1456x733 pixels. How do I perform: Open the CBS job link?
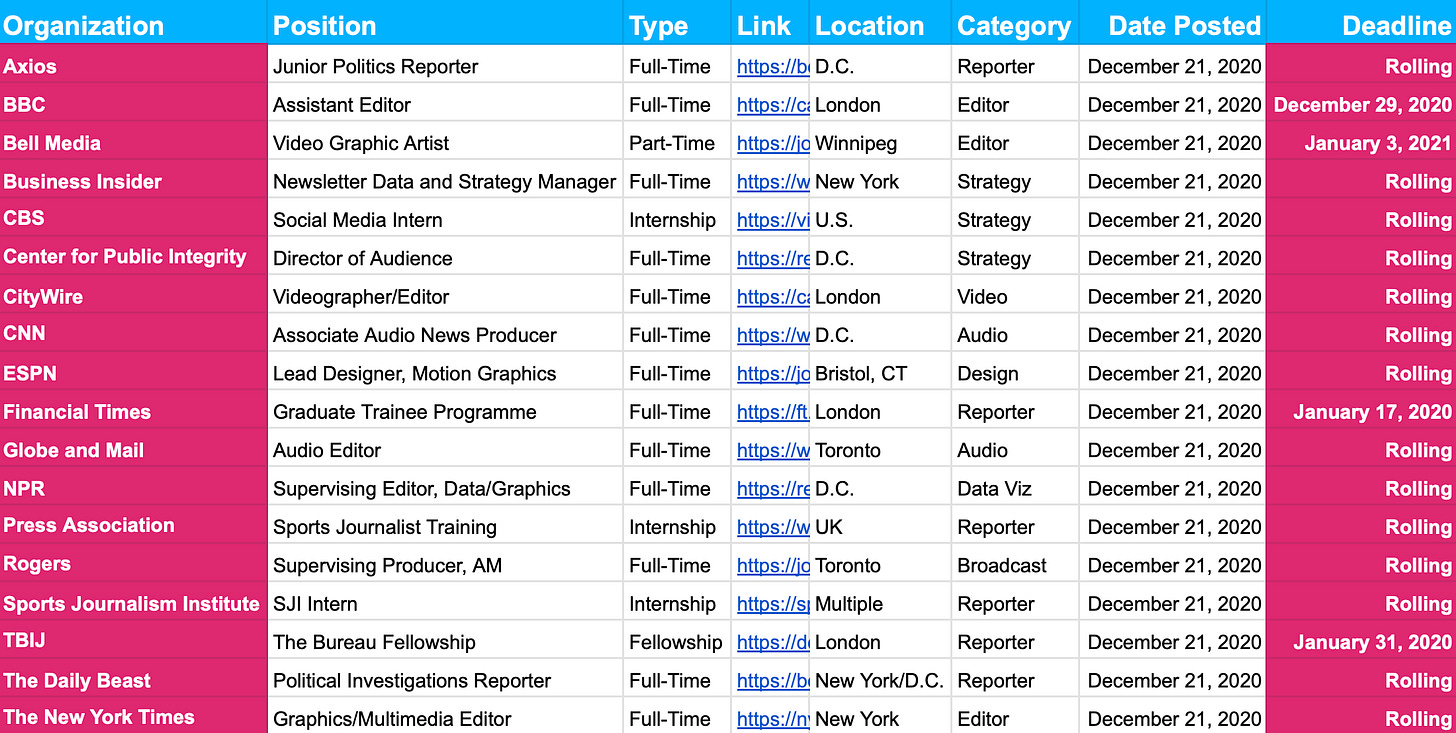(773, 220)
